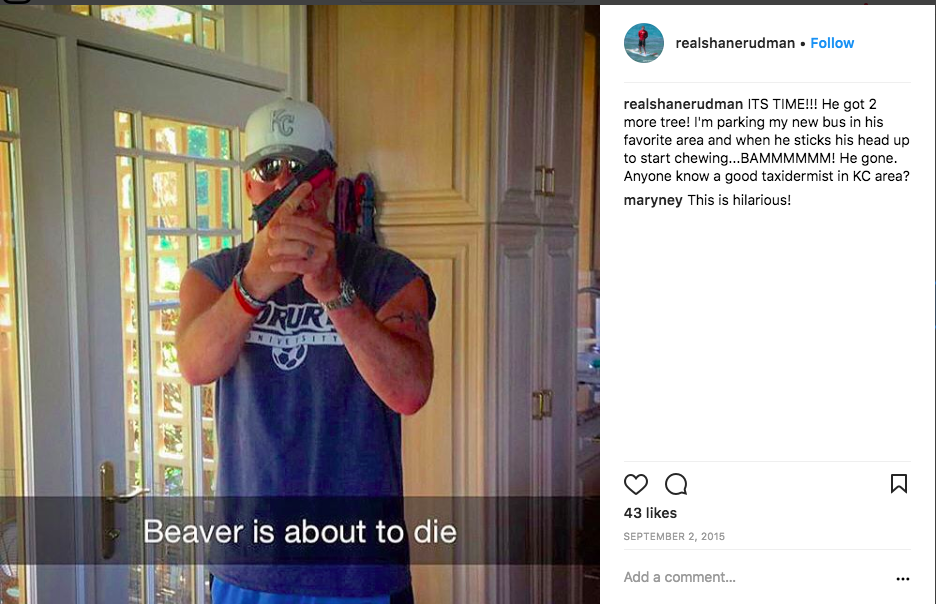
Task: Click the This is hilarious! comment text
Action: [x=739, y=200]
